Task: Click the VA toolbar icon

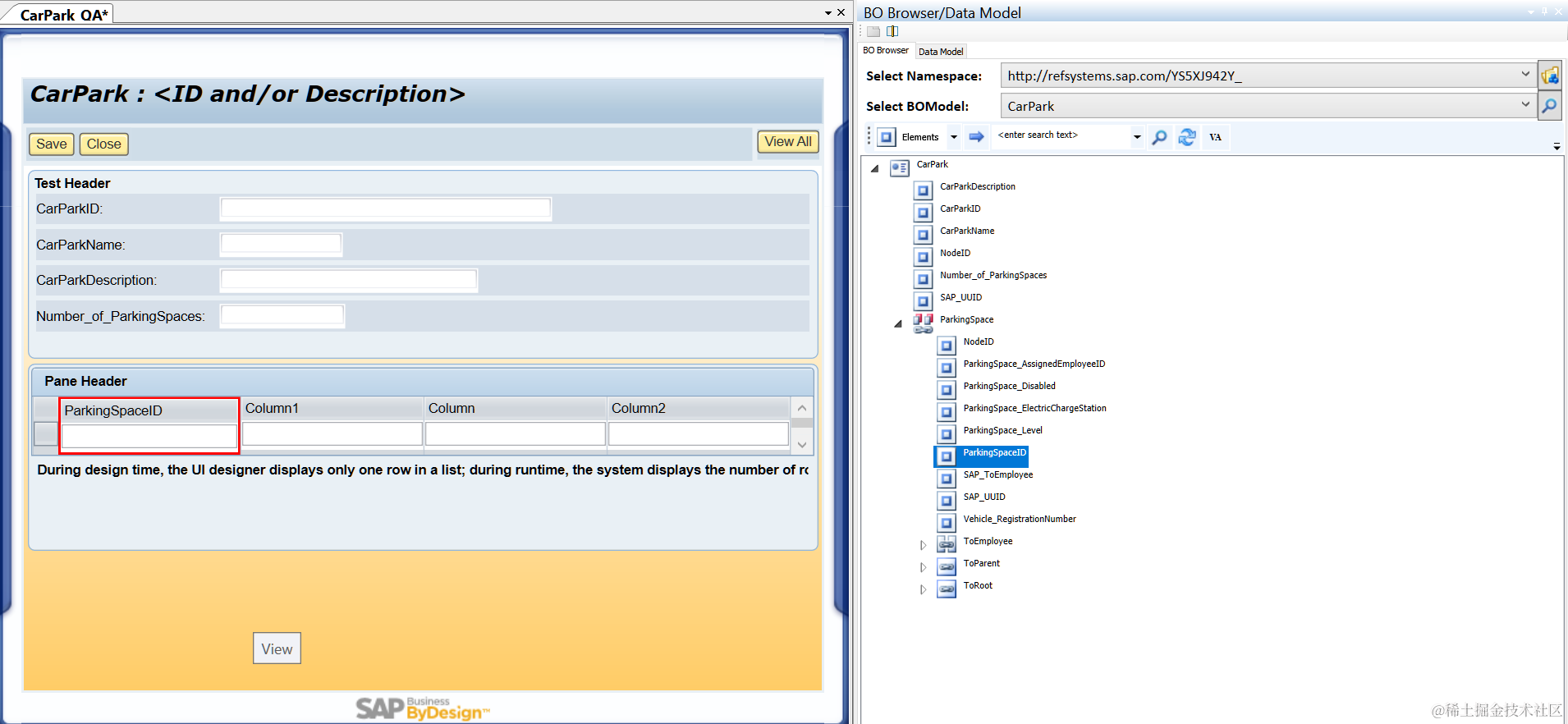Action: click(x=1215, y=137)
